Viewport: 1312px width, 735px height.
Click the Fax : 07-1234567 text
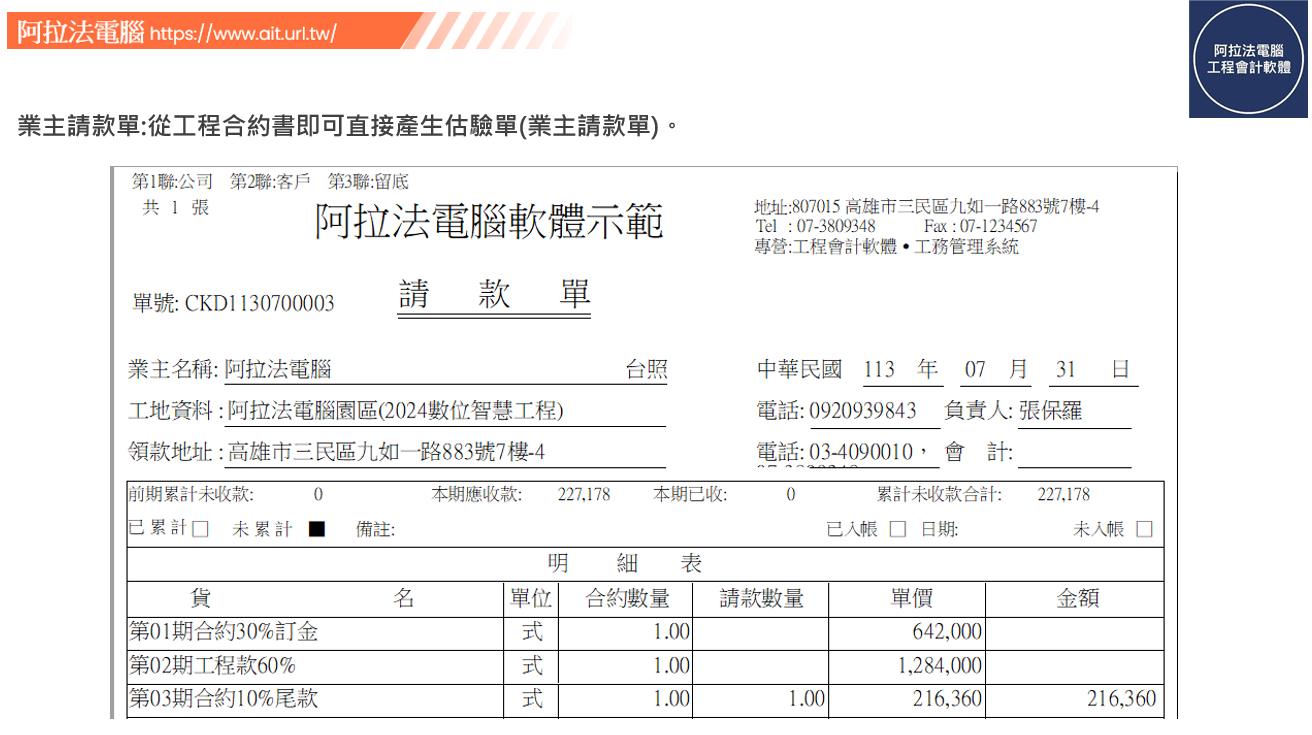pos(981,226)
